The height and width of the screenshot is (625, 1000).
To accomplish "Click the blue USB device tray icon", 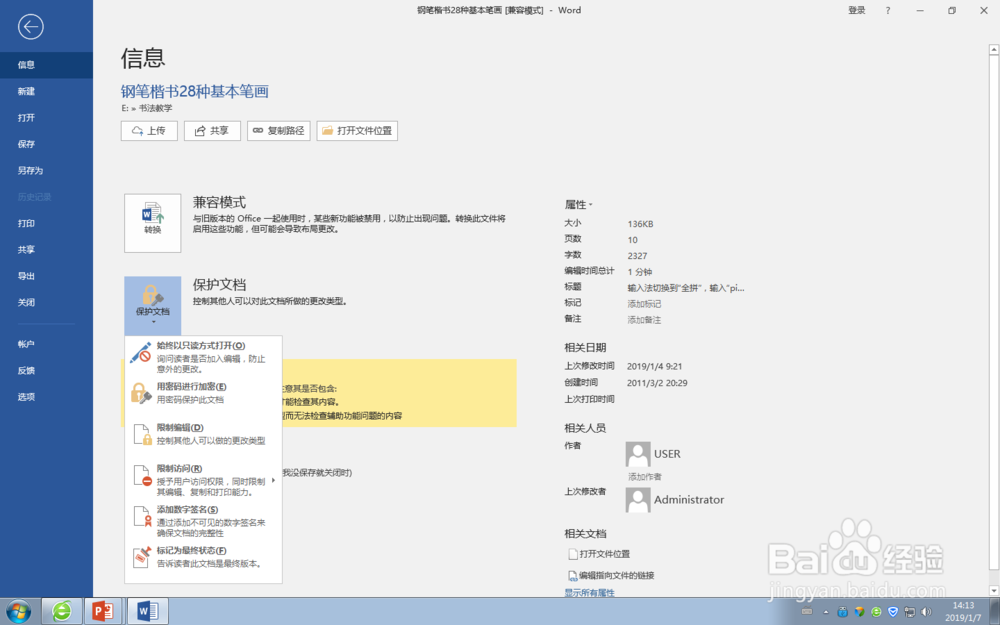I will click(842, 612).
